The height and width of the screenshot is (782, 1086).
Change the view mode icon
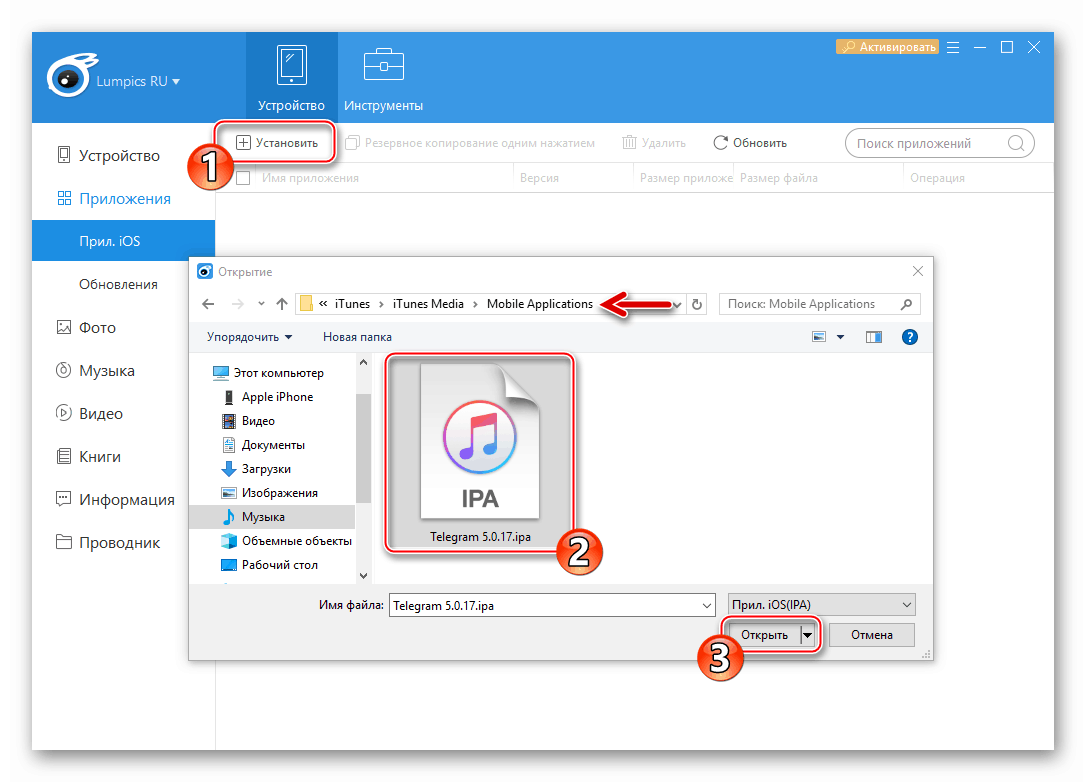(819, 337)
